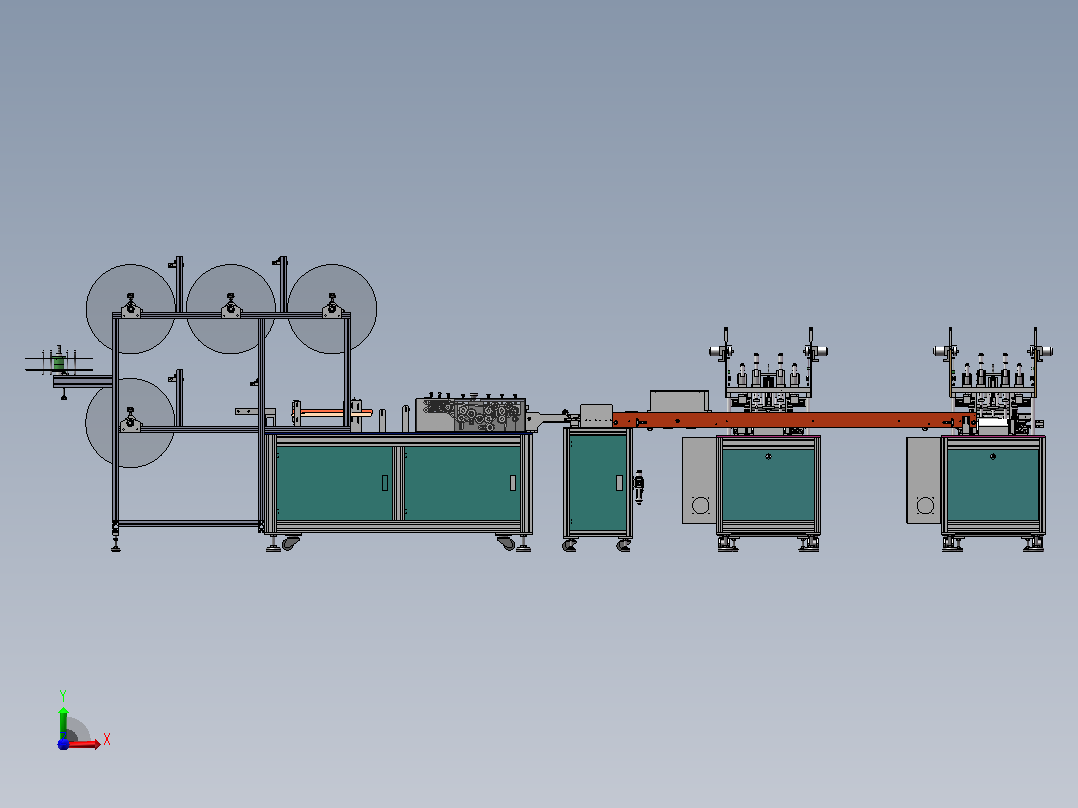Select the top-right material roll disc

coord(332,309)
